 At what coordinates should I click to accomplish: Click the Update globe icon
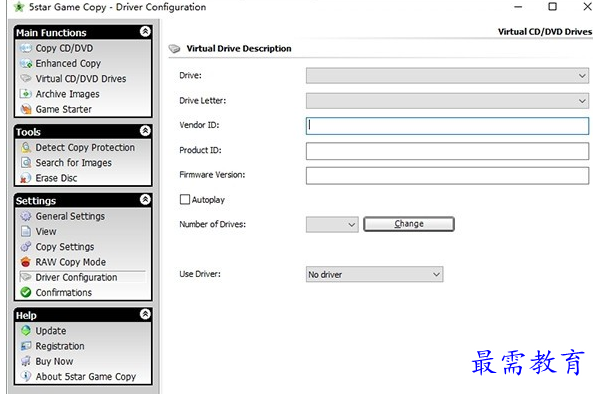(26, 330)
